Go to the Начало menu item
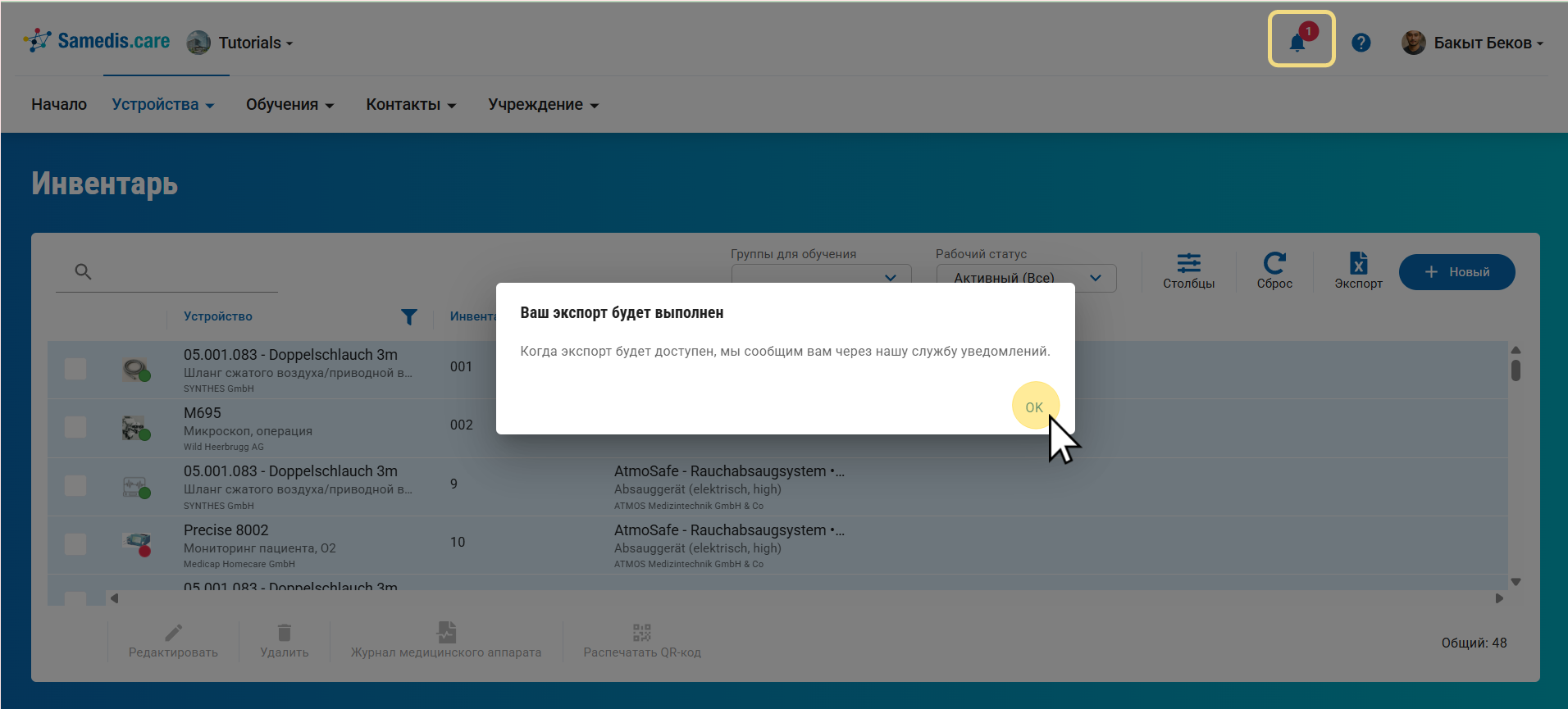The width and height of the screenshot is (1568, 709). point(59,105)
